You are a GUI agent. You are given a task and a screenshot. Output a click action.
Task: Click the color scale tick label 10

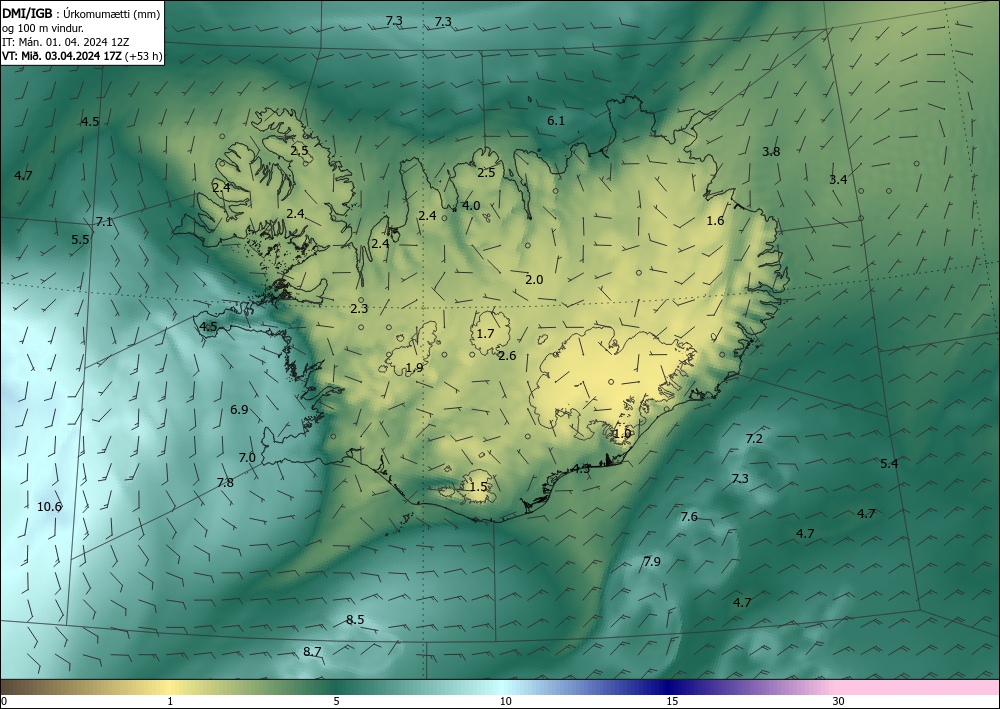pos(505,701)
